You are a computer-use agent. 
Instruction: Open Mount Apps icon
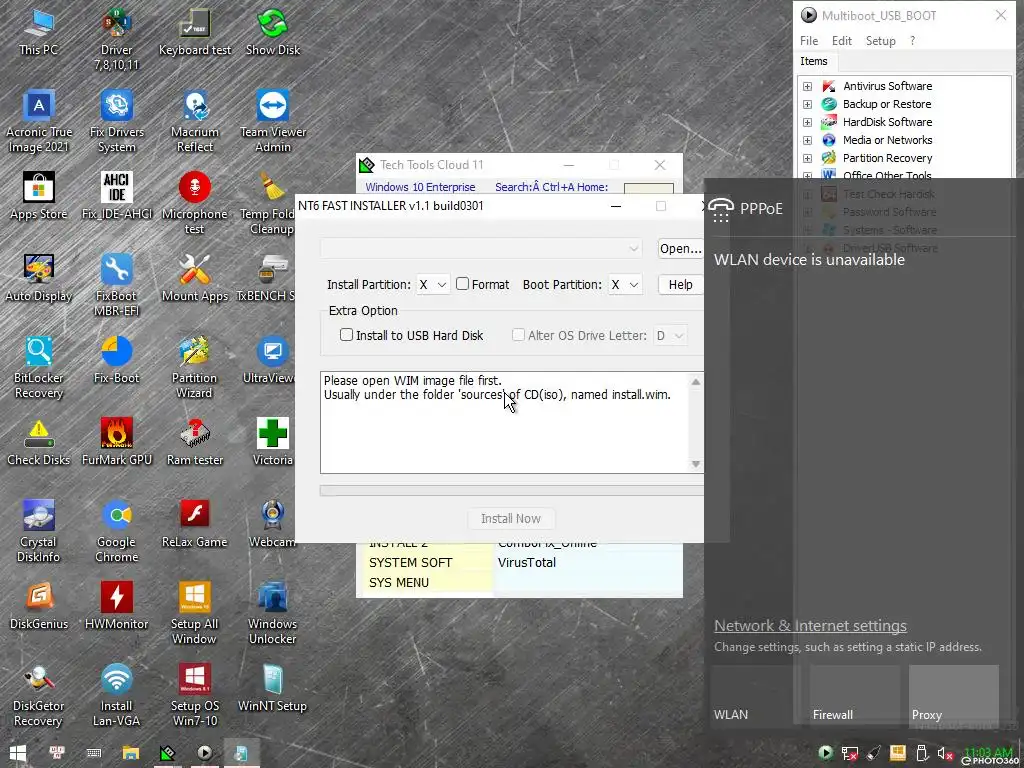(195, 278)
